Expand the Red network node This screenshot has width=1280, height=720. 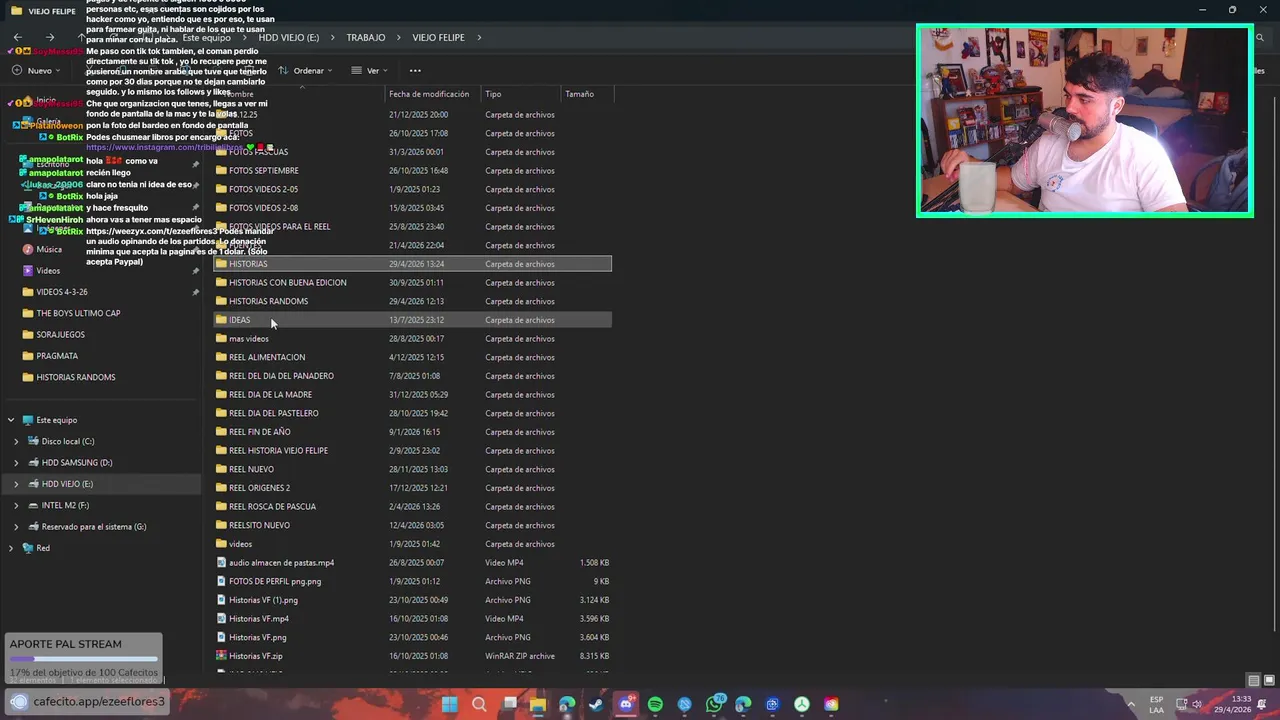tap(11, 548)
